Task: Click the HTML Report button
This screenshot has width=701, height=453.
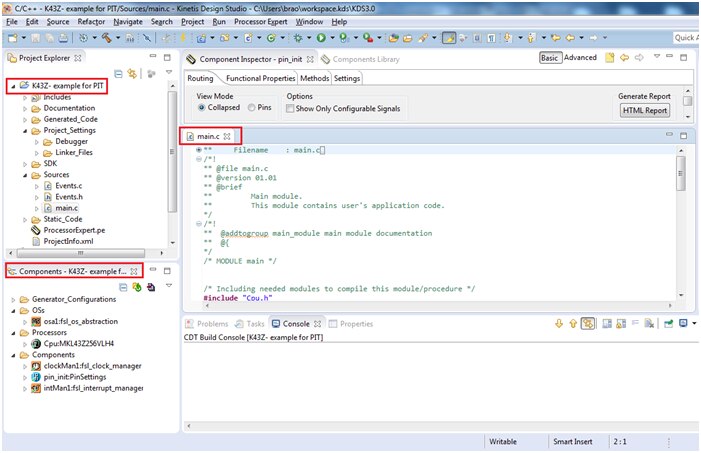Action: point(645,110)
